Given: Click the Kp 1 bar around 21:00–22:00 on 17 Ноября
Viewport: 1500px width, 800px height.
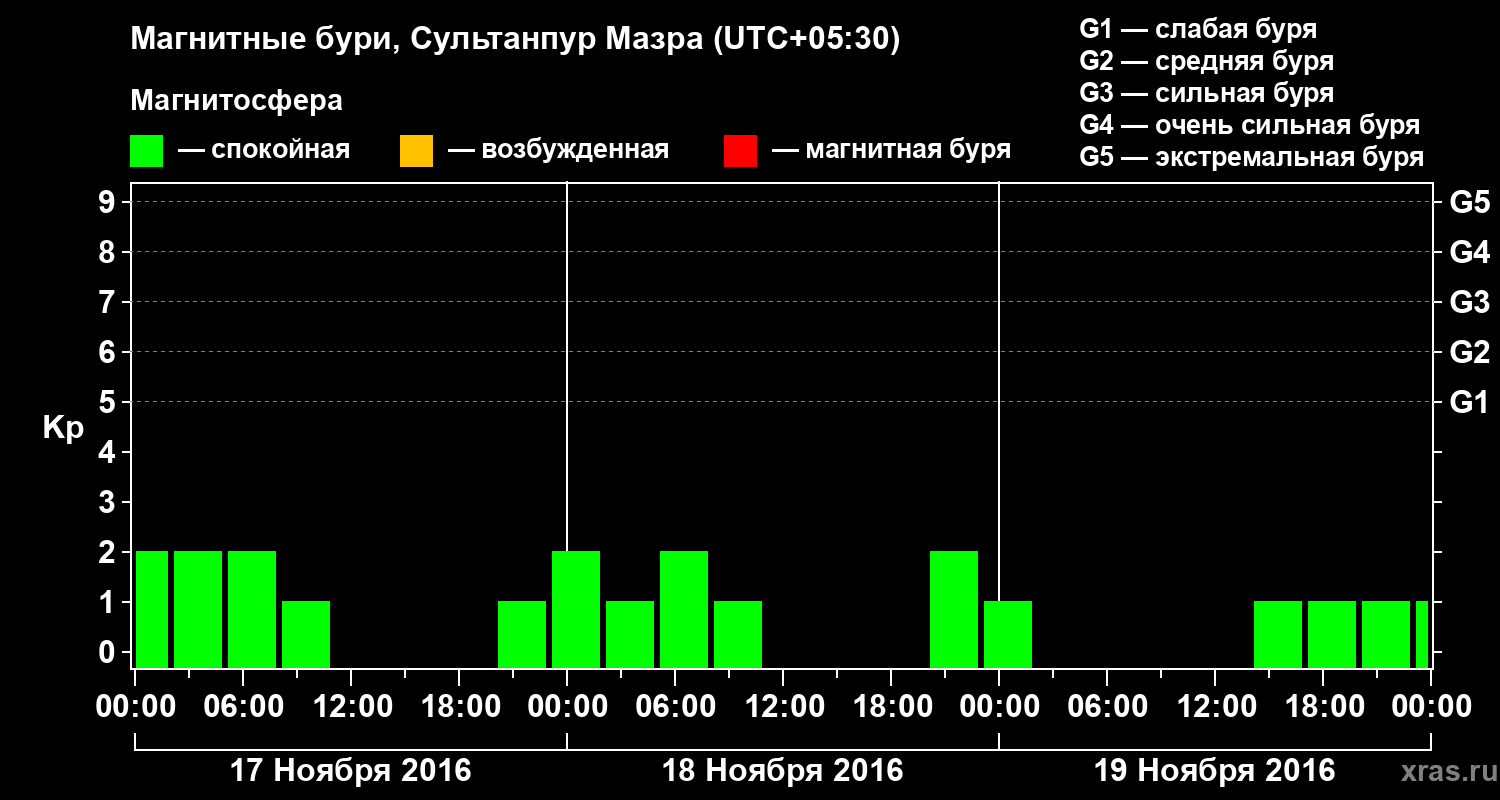Looking at the screenshot, I should 522,634.
